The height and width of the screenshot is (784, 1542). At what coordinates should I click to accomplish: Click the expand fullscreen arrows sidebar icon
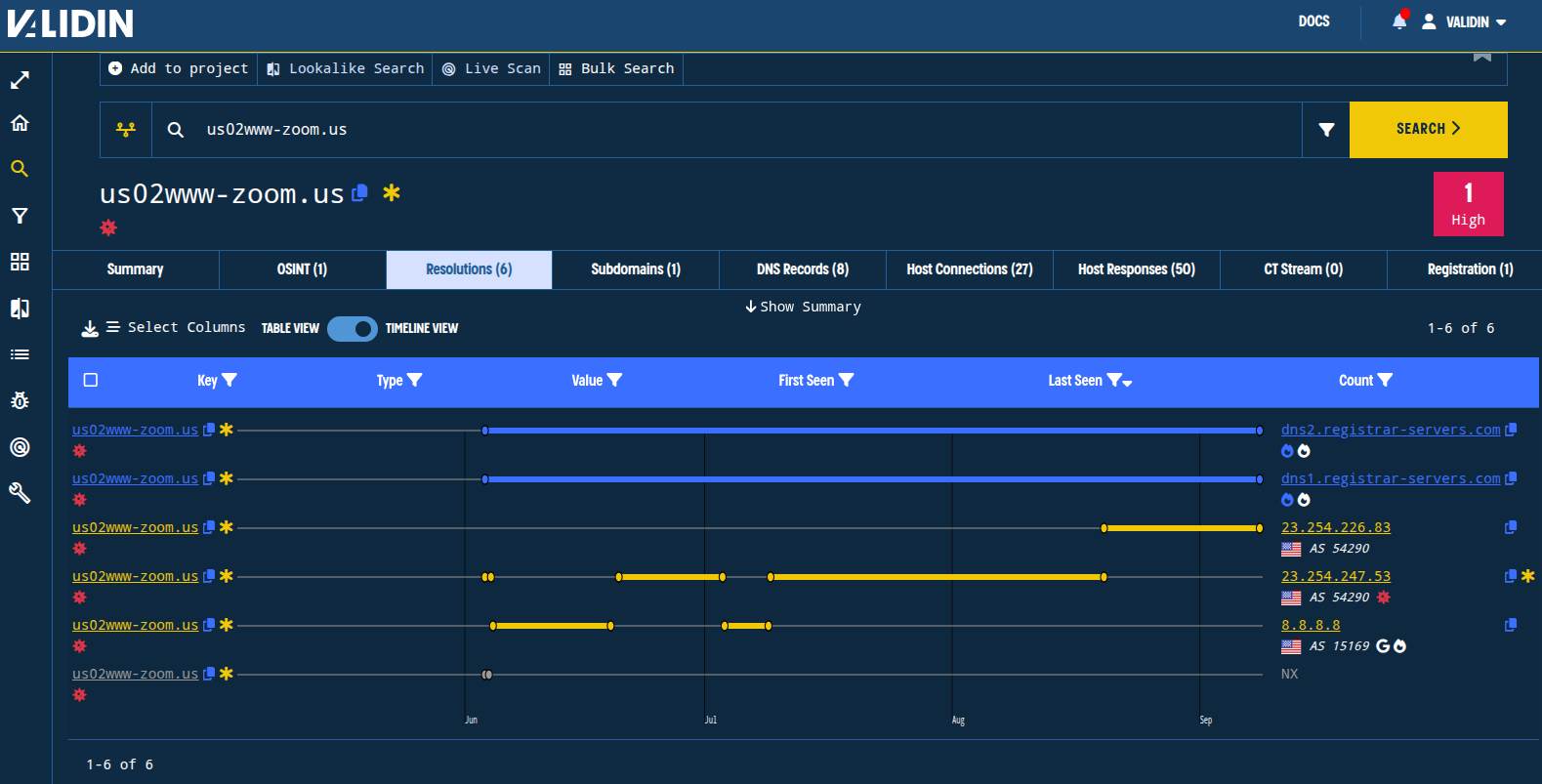coord(20,80)
